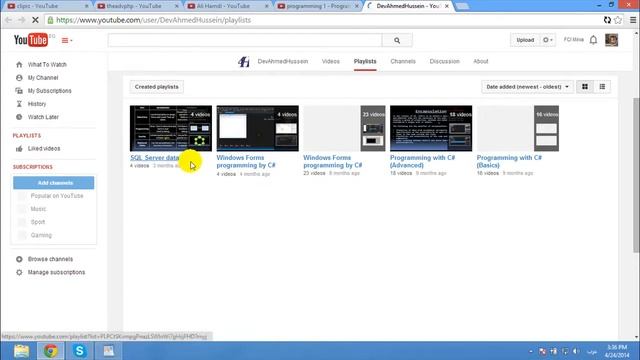This screenshot has width=640, height=360.
Task: Focus the YouTube search box
Action: tap(245, 40)
